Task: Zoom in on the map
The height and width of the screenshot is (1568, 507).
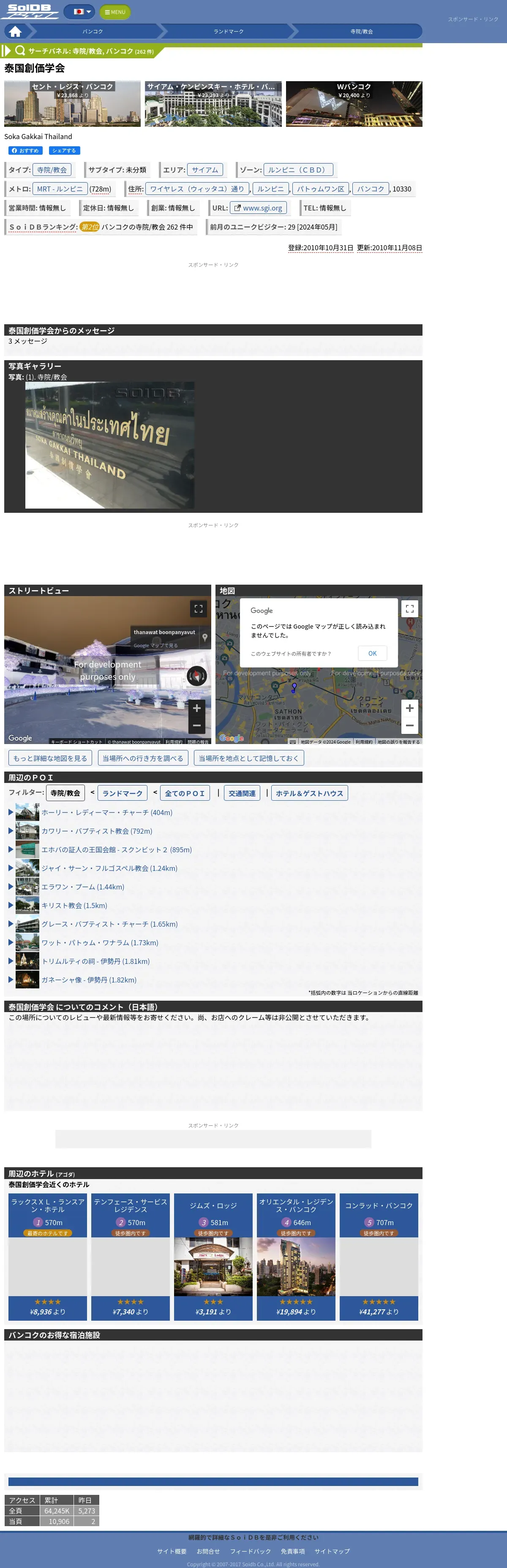Action: [x=410, y=708]
